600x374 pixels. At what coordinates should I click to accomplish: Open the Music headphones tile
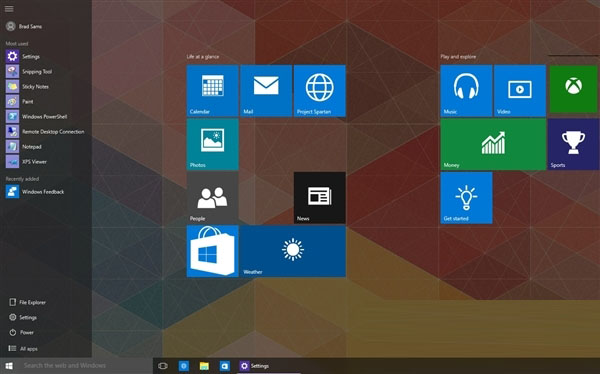[x=466, y=91]
